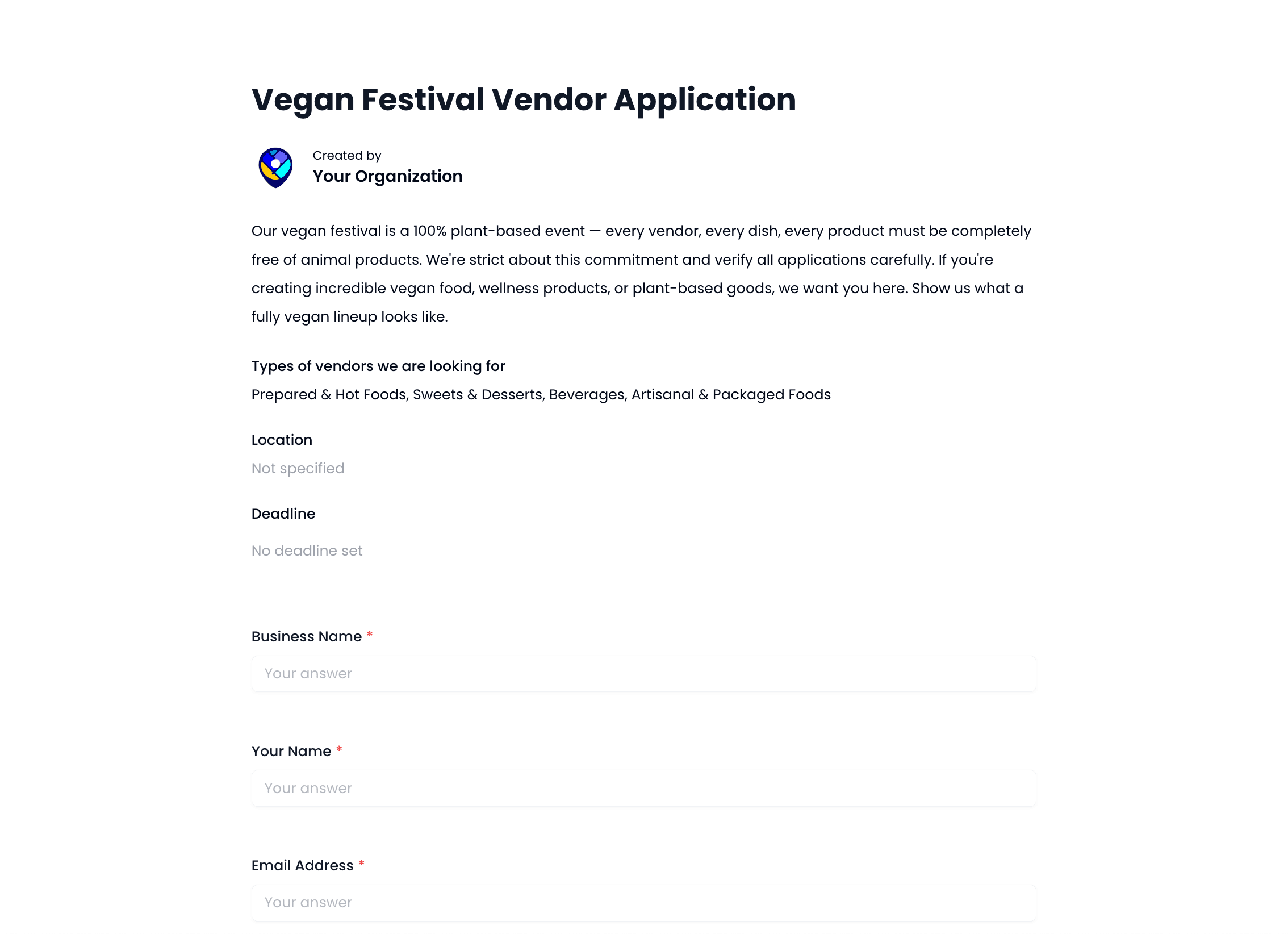Select the pin-shaped brand mark beside Created by
This screenshot has width=1288, height=934.
(x=277, y=167)
